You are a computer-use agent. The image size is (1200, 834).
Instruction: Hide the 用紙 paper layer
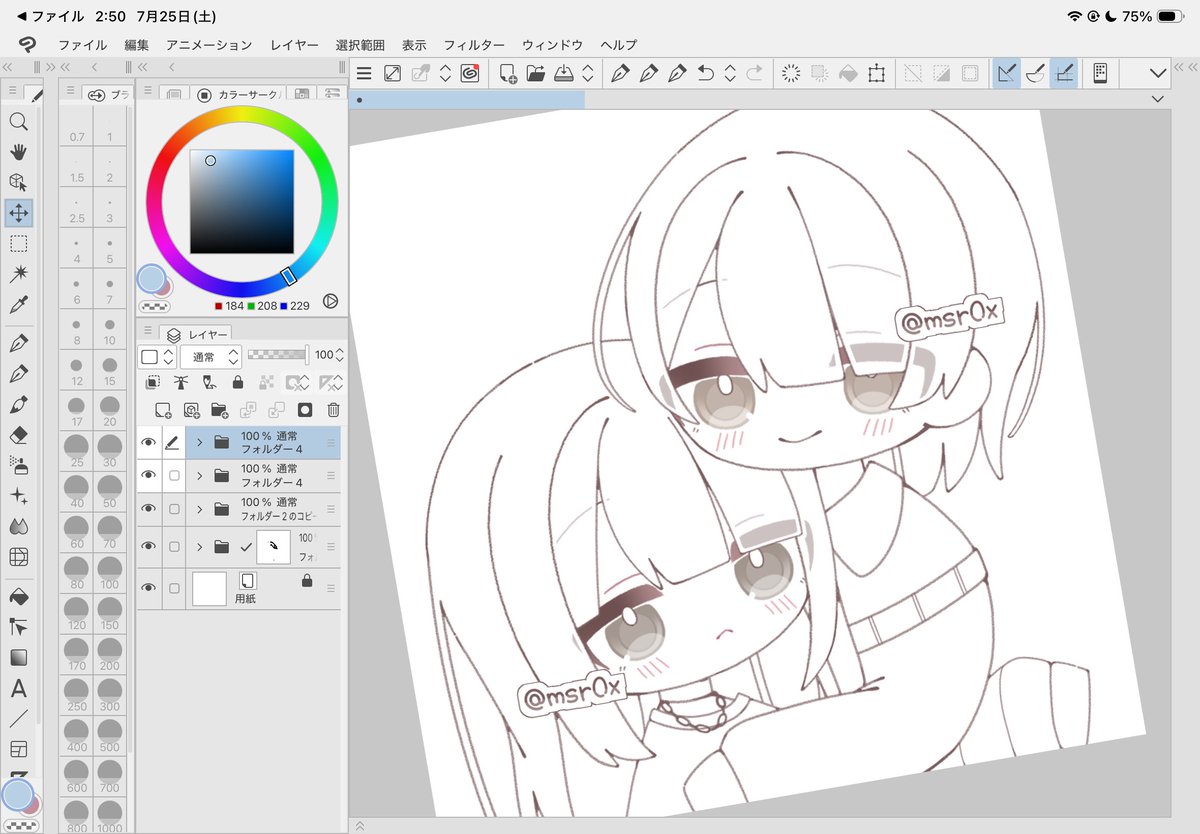coord(149,587)
